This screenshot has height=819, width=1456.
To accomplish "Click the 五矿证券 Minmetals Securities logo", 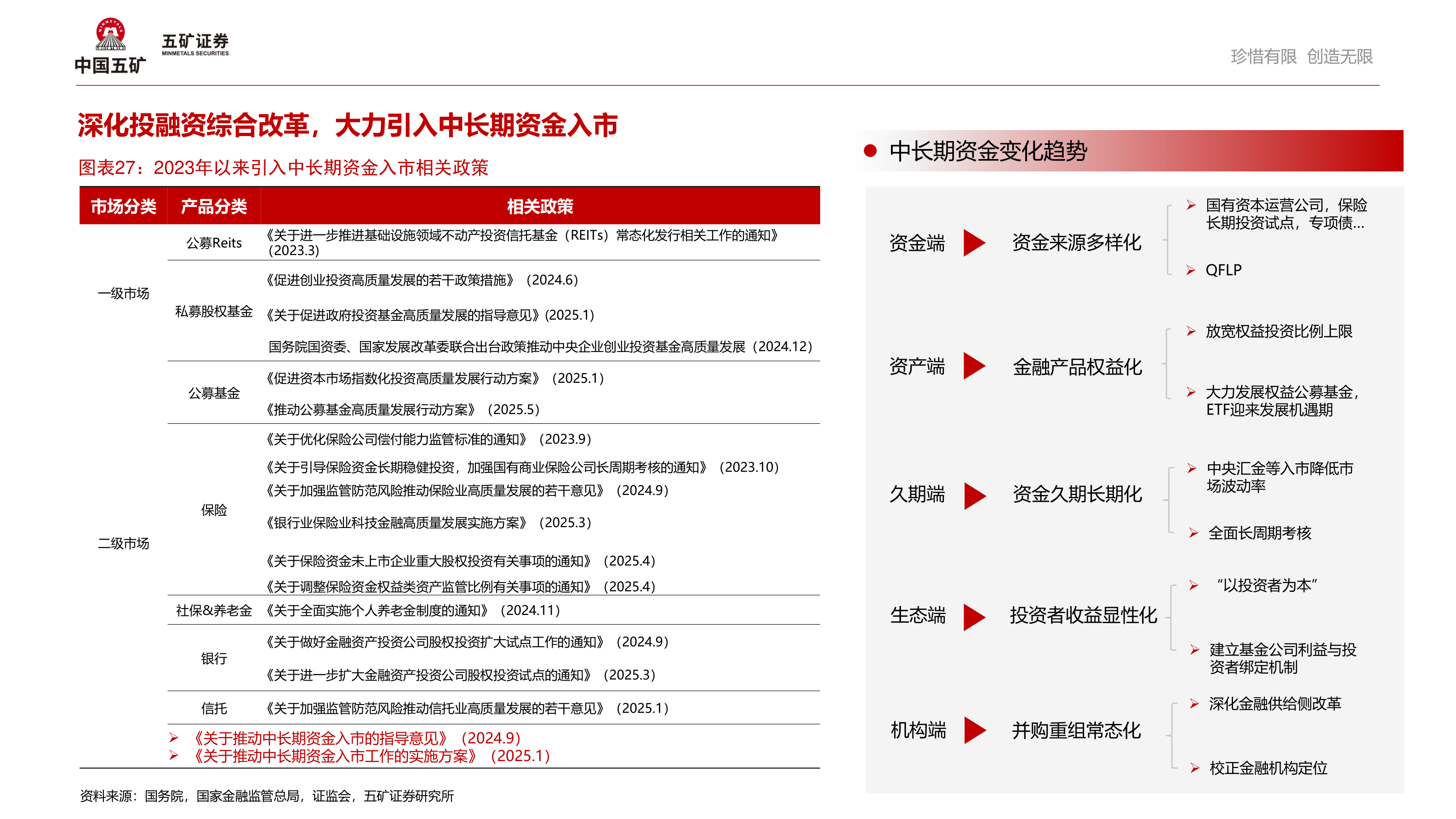I will pos(195,42).
